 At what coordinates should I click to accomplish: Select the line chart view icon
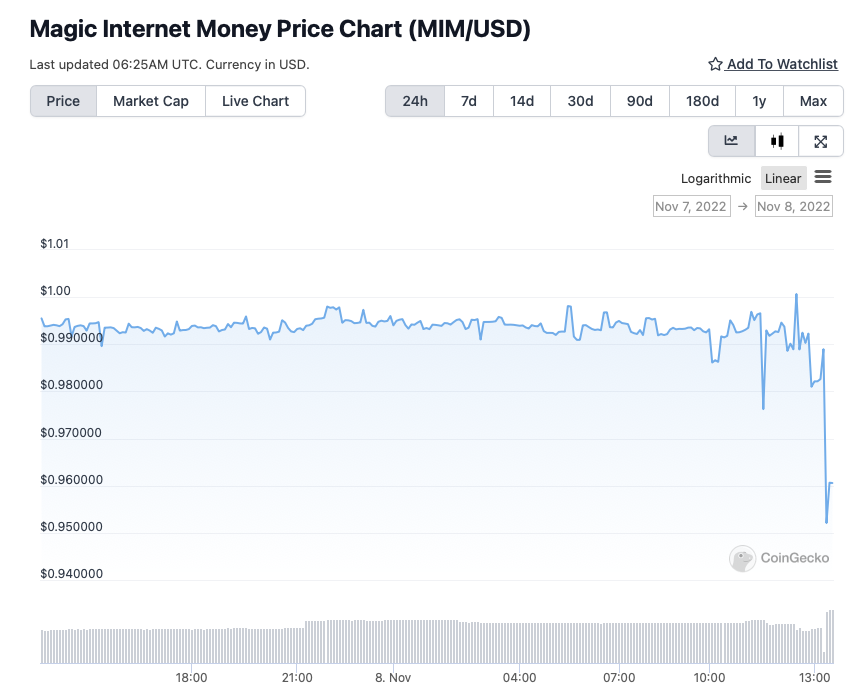pos(731,141)
